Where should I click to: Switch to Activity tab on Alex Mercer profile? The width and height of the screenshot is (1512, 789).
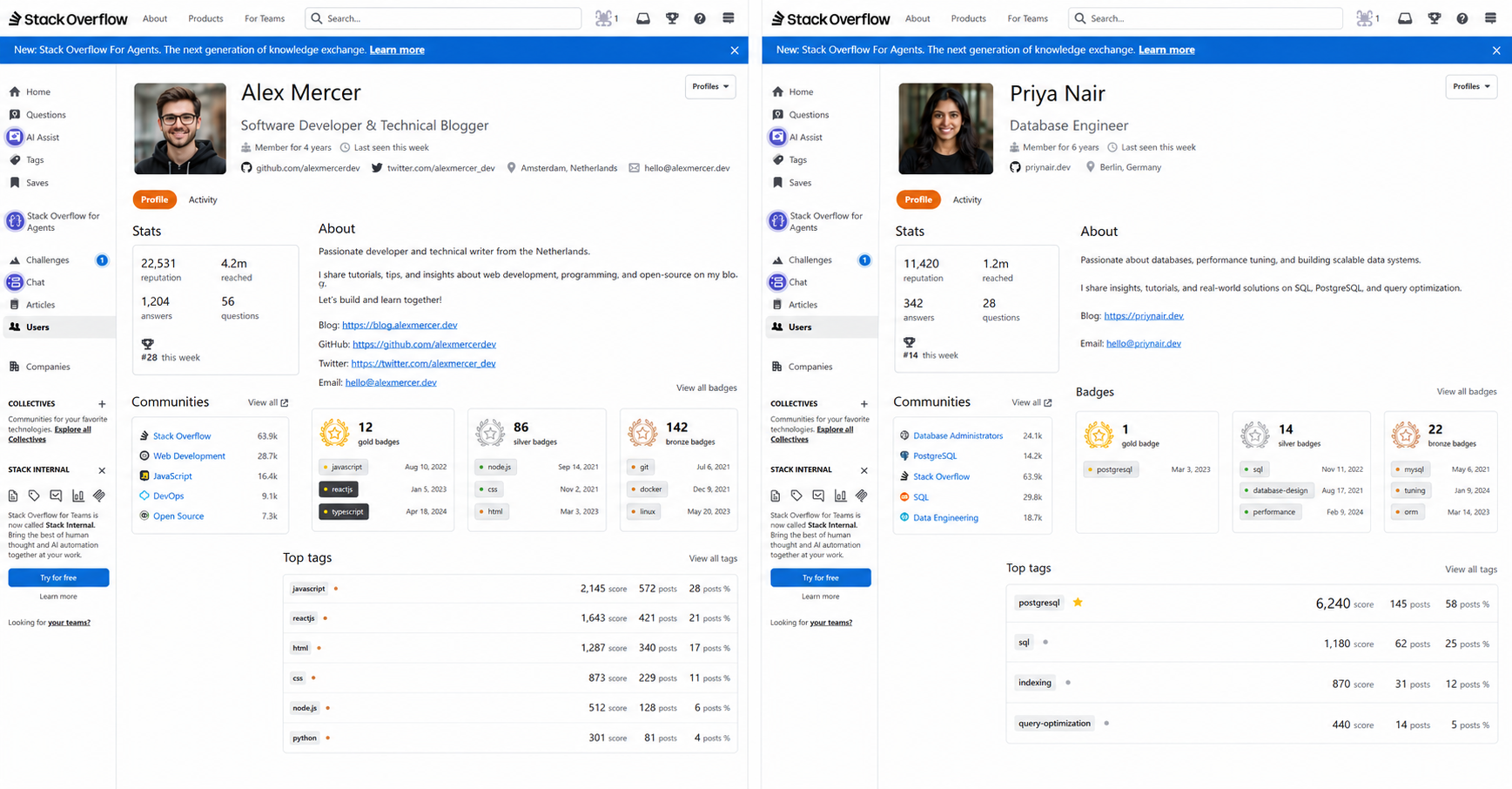(x=203, y=199)
